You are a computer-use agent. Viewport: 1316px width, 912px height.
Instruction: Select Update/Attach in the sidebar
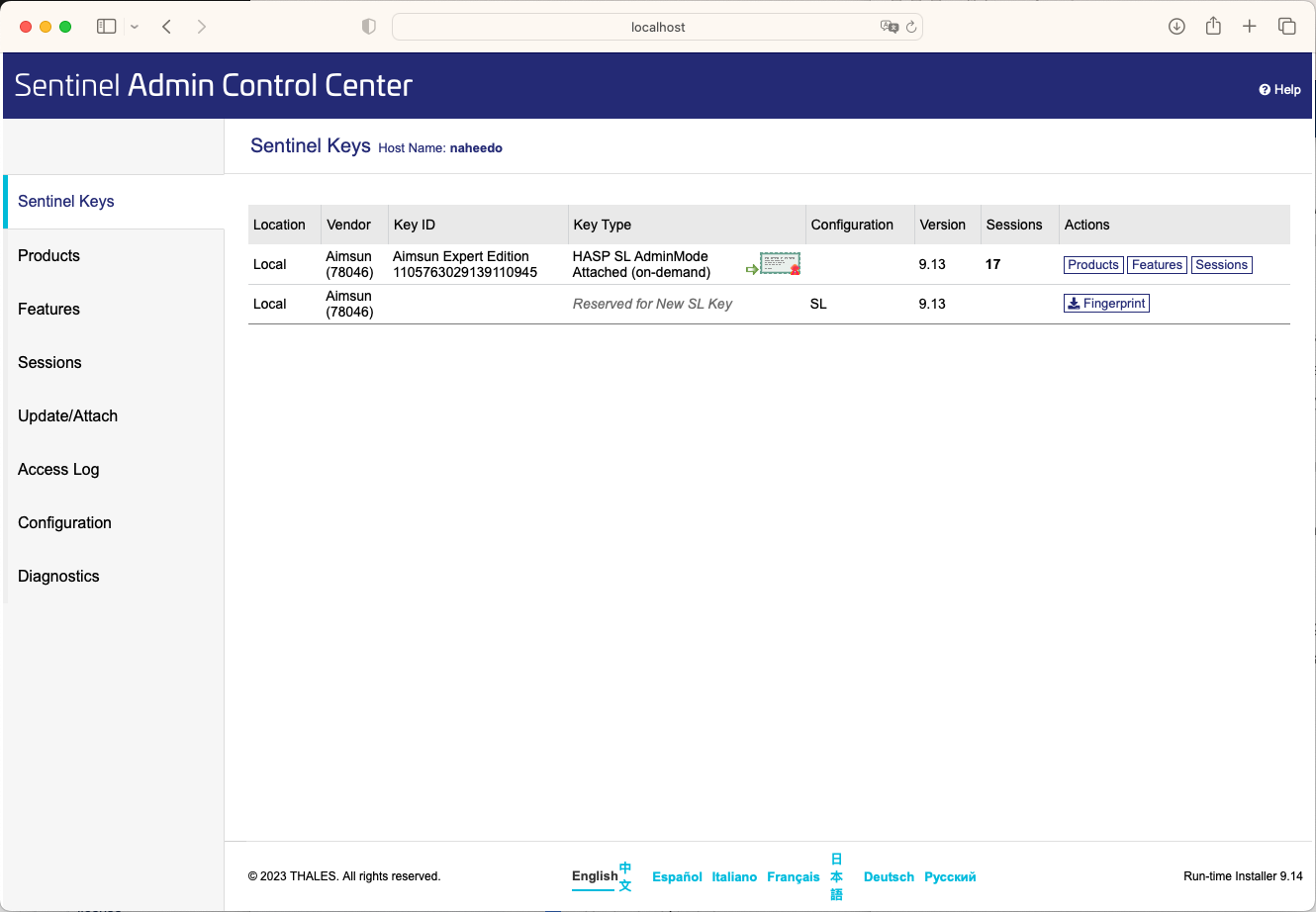pos(67,415)
